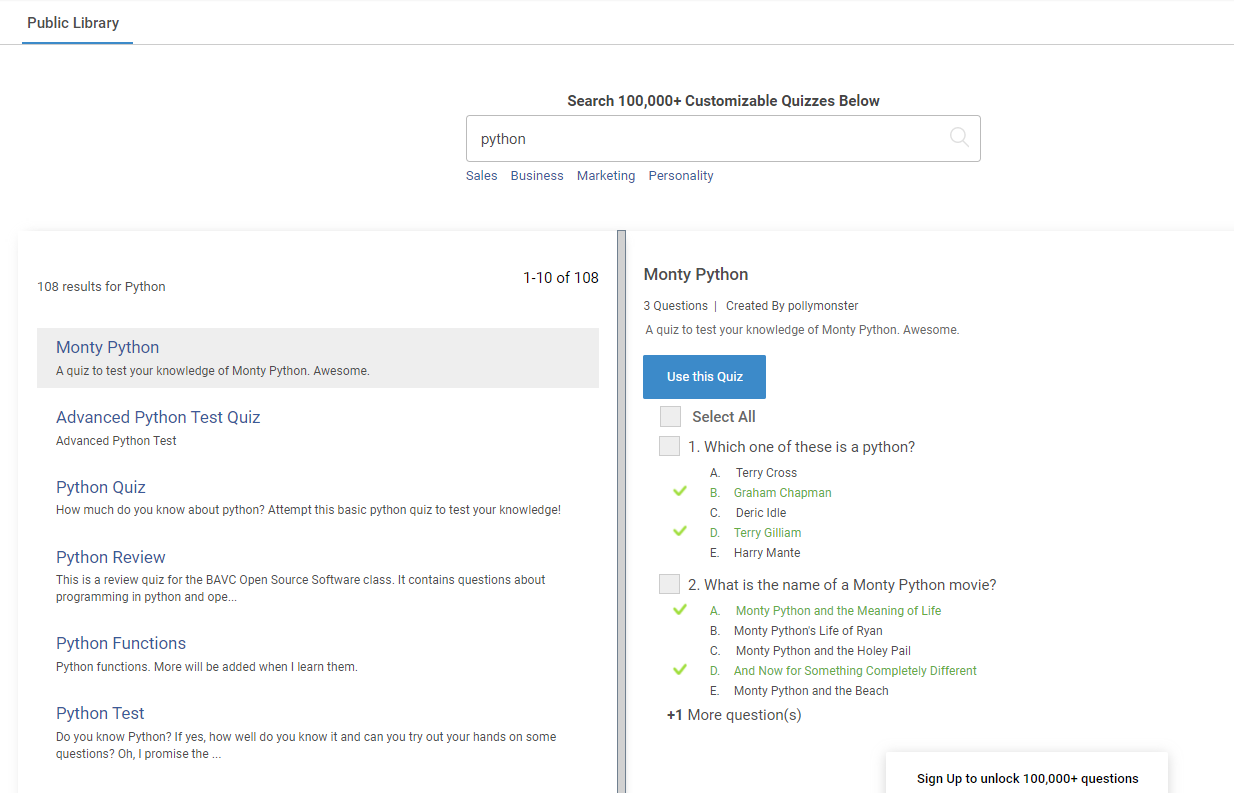This screenshot has height=793, width=1234.
Task: Open the Personality category link
Action: [x=681, y=176]
